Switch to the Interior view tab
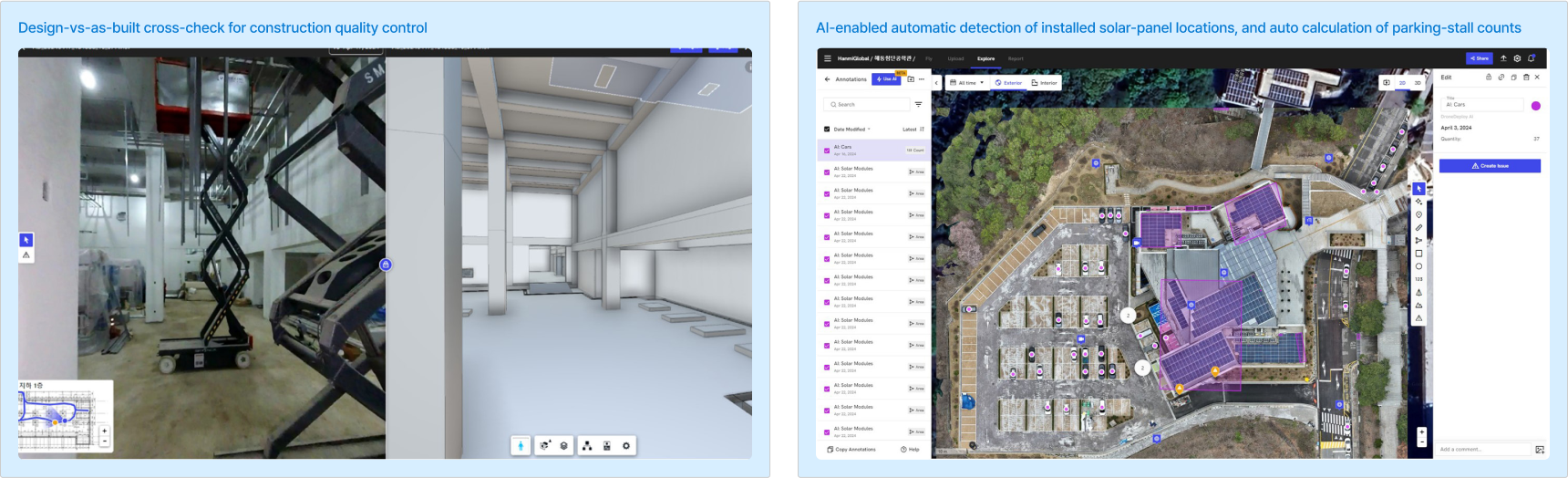The width and height of the screenshot is (1568, 478). (1045, 83)
